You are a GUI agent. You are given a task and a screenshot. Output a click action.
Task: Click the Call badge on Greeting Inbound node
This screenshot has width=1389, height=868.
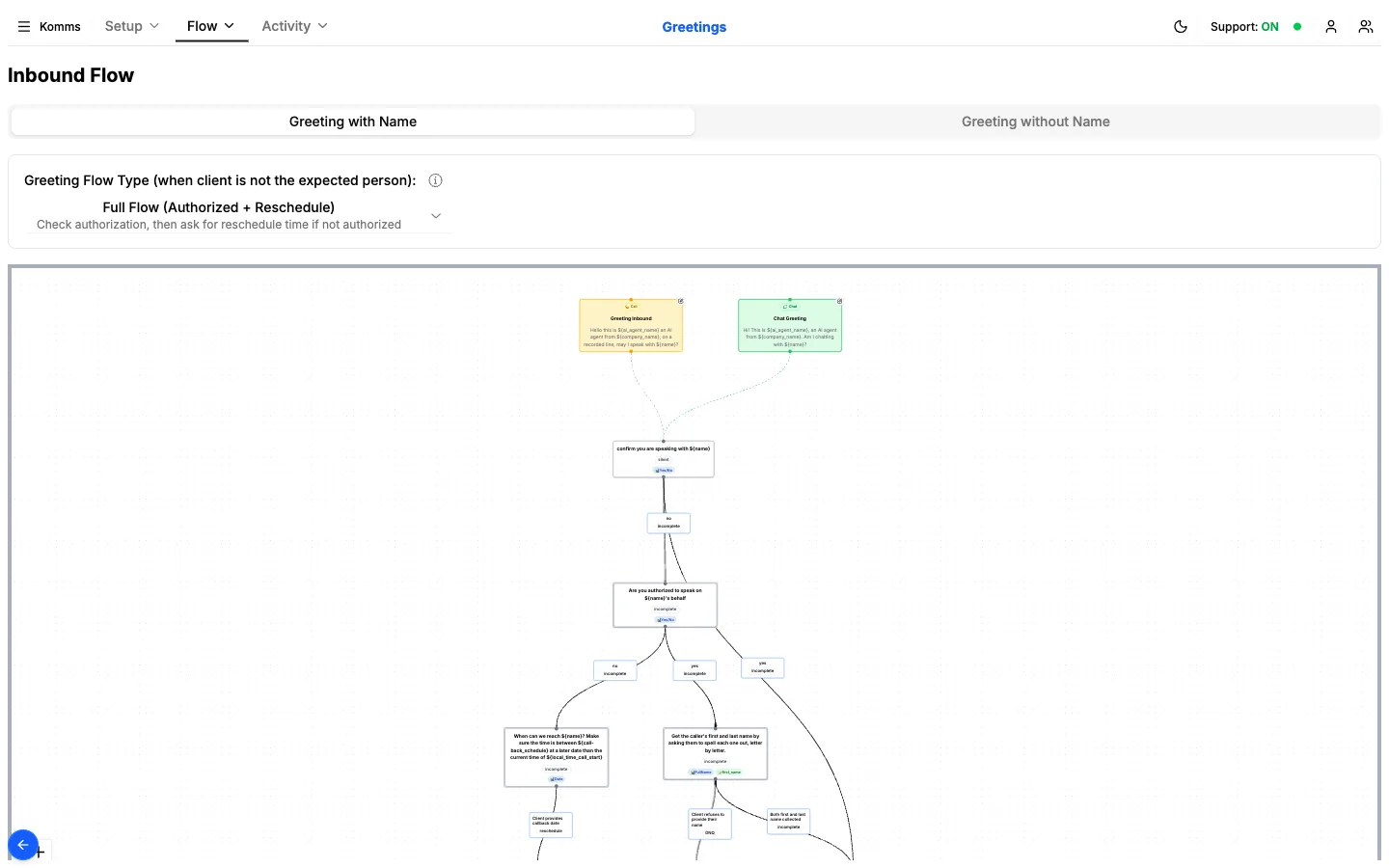[631, 307]
